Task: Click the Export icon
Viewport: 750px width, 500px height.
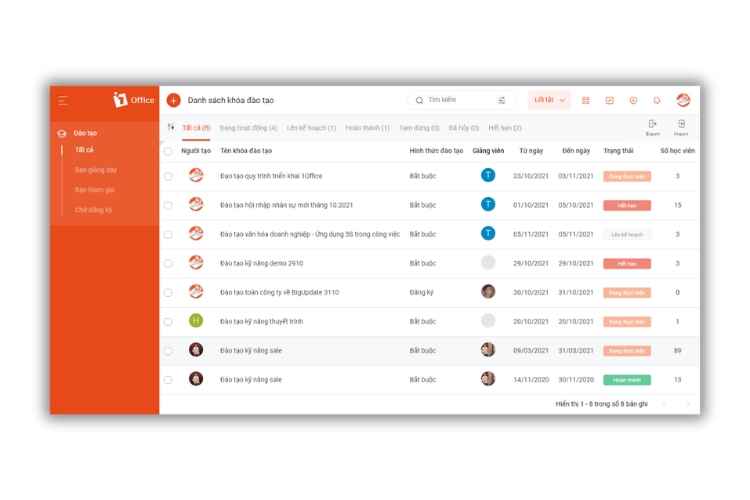Action: coord(653,127)
